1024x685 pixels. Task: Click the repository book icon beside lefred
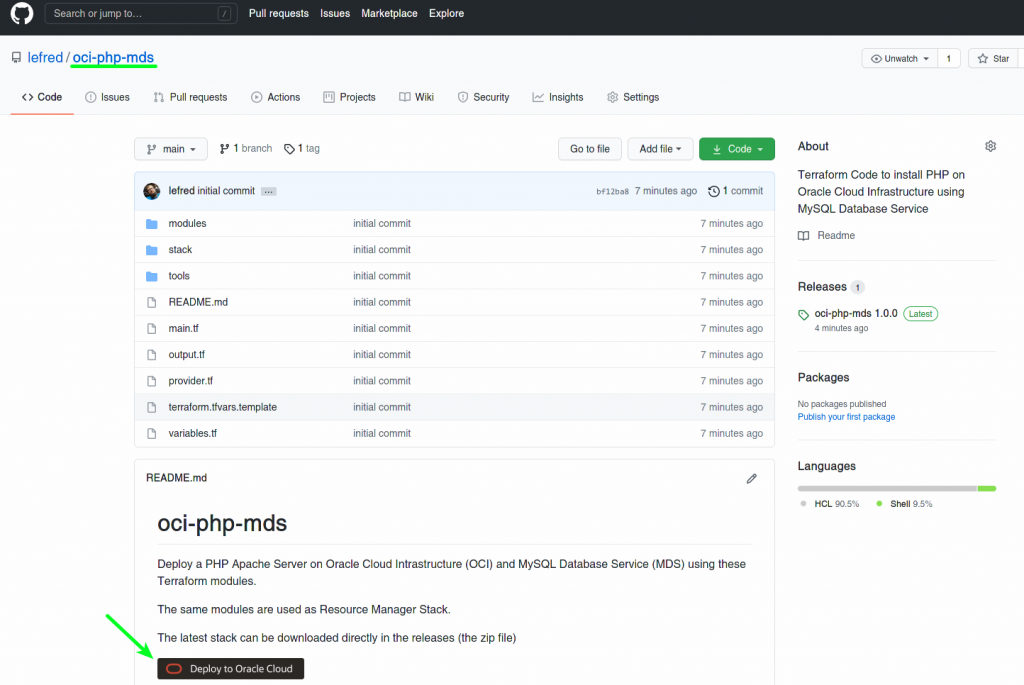pyautogui.click(x=16, y=58)
